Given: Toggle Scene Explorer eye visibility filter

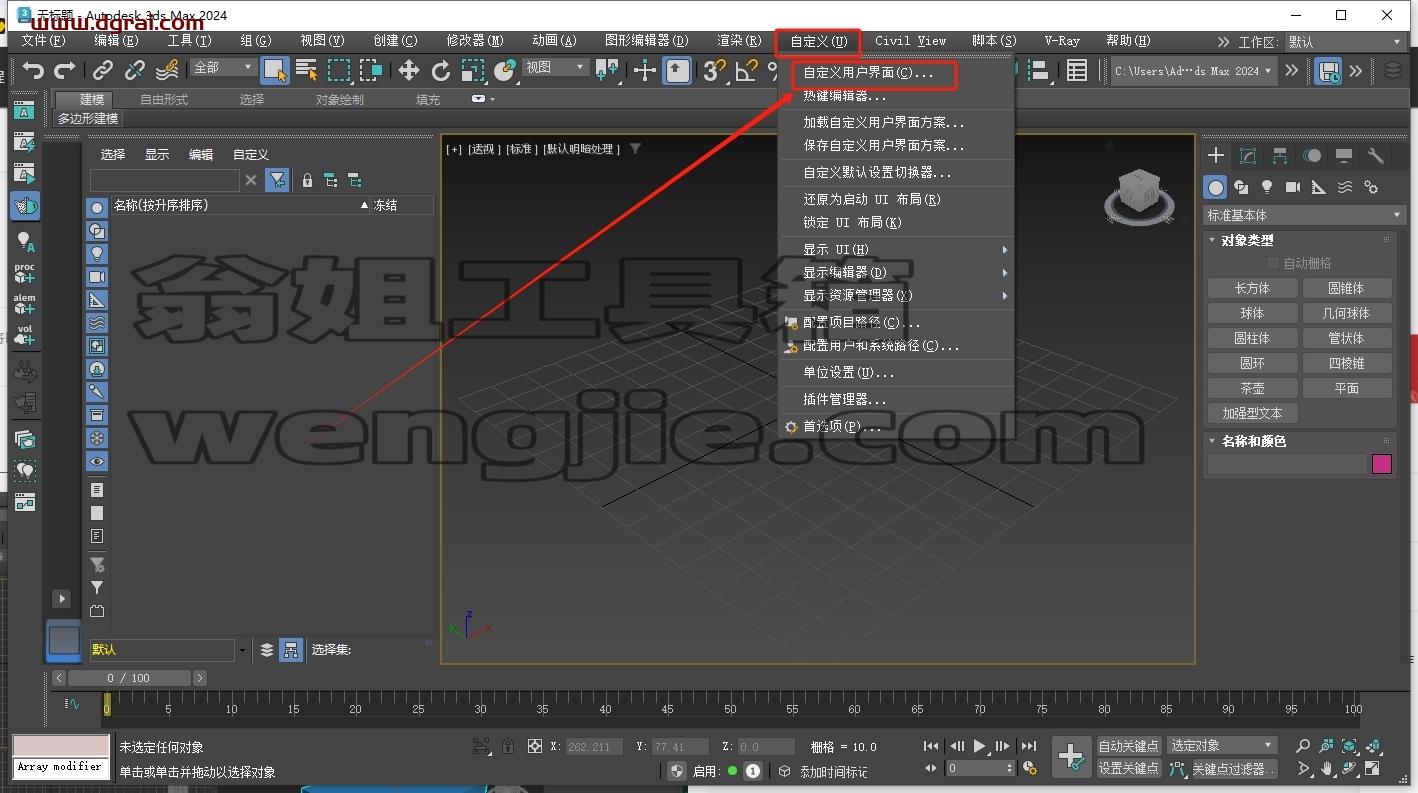Looking at the screenshot, I should 97,461.
